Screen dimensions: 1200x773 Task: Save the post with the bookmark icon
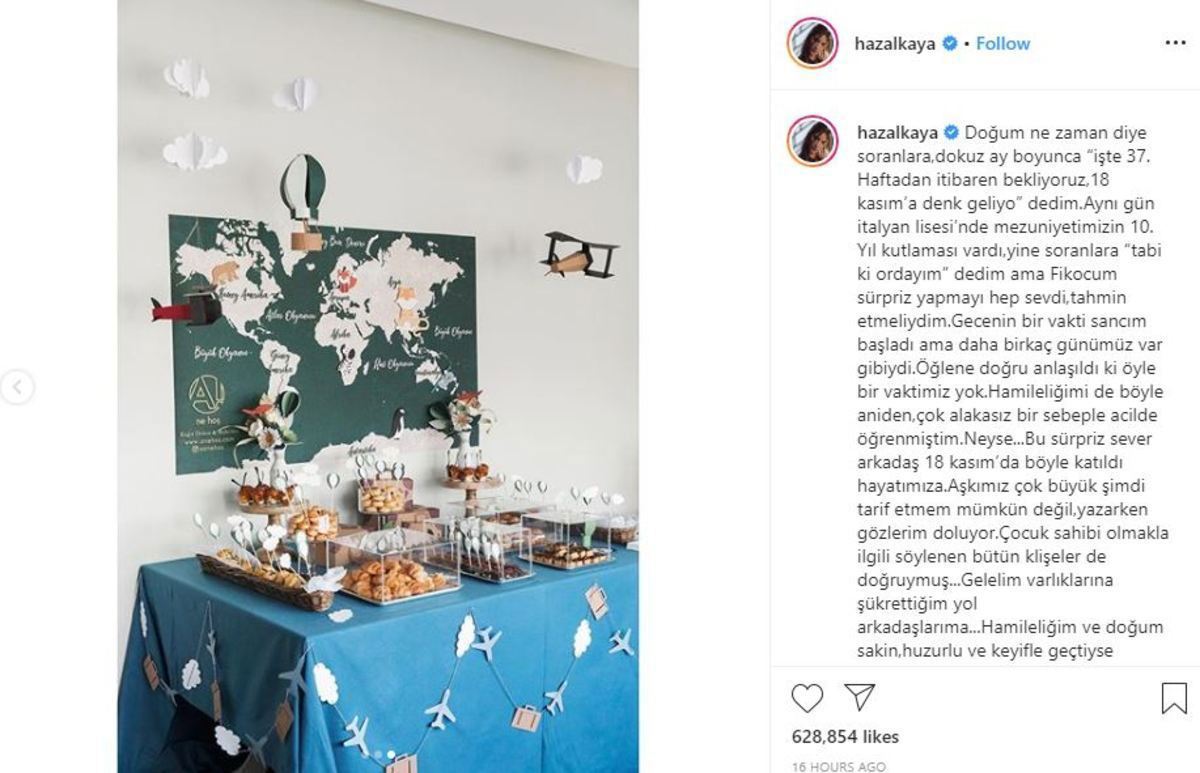(x=1174, y=697)
